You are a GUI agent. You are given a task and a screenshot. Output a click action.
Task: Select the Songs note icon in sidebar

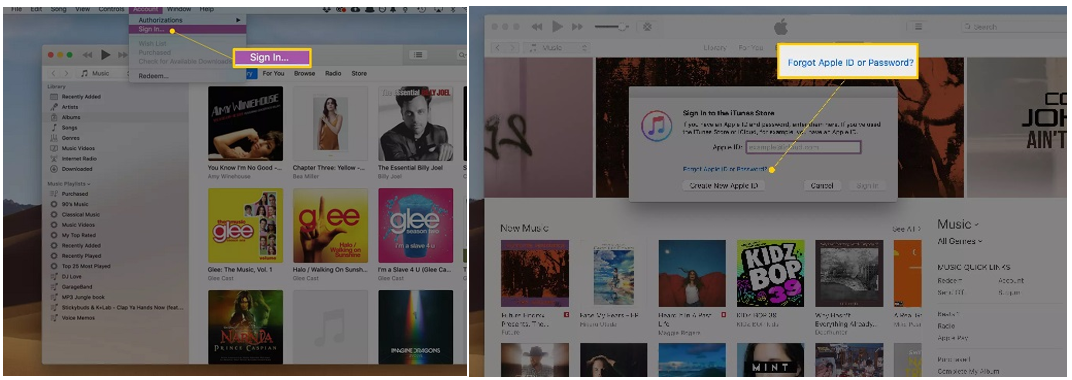click(x=54, y=127)
